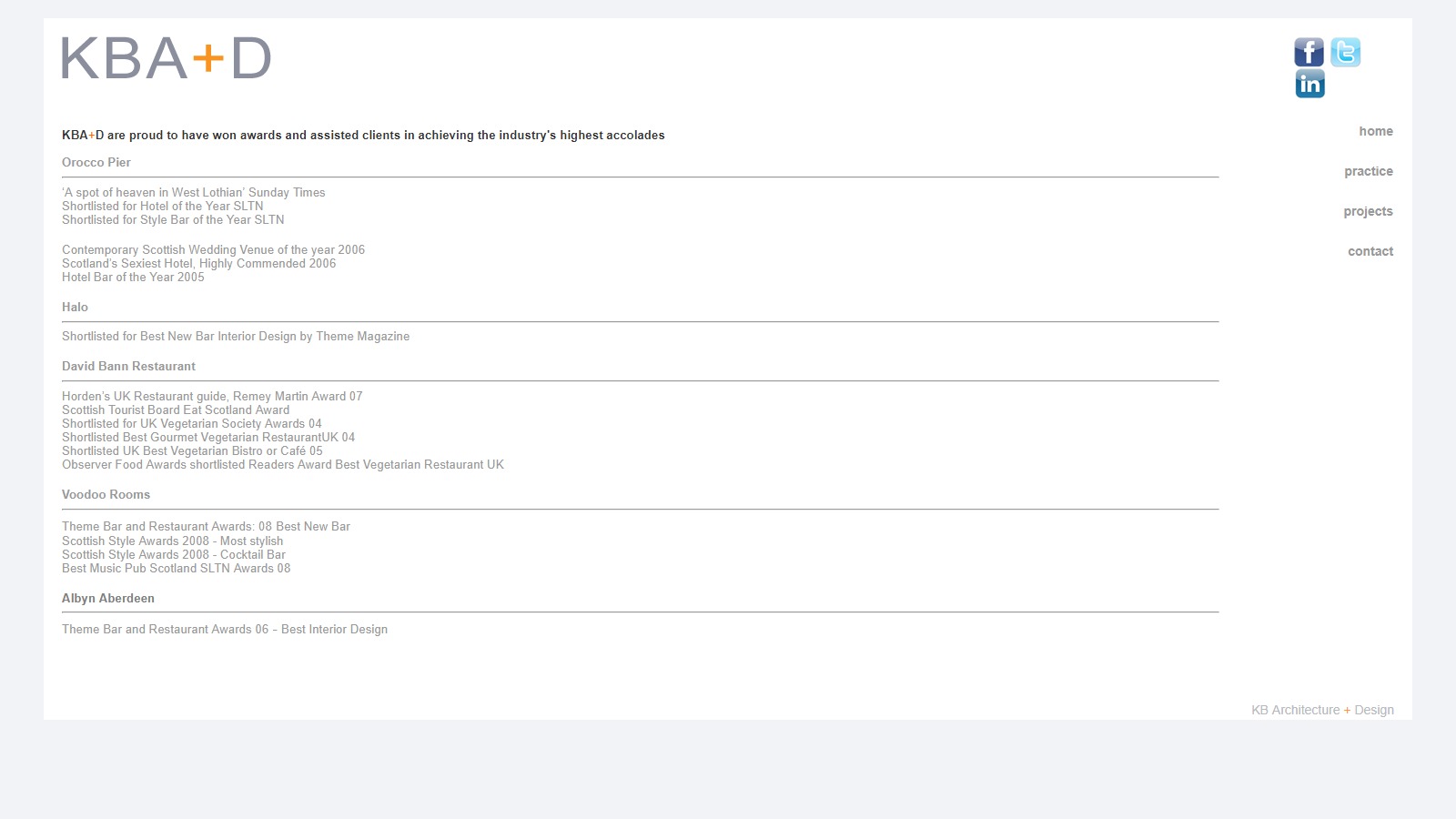
Task: Open the LinkedIn social icon
Action: pos(1310,84)
